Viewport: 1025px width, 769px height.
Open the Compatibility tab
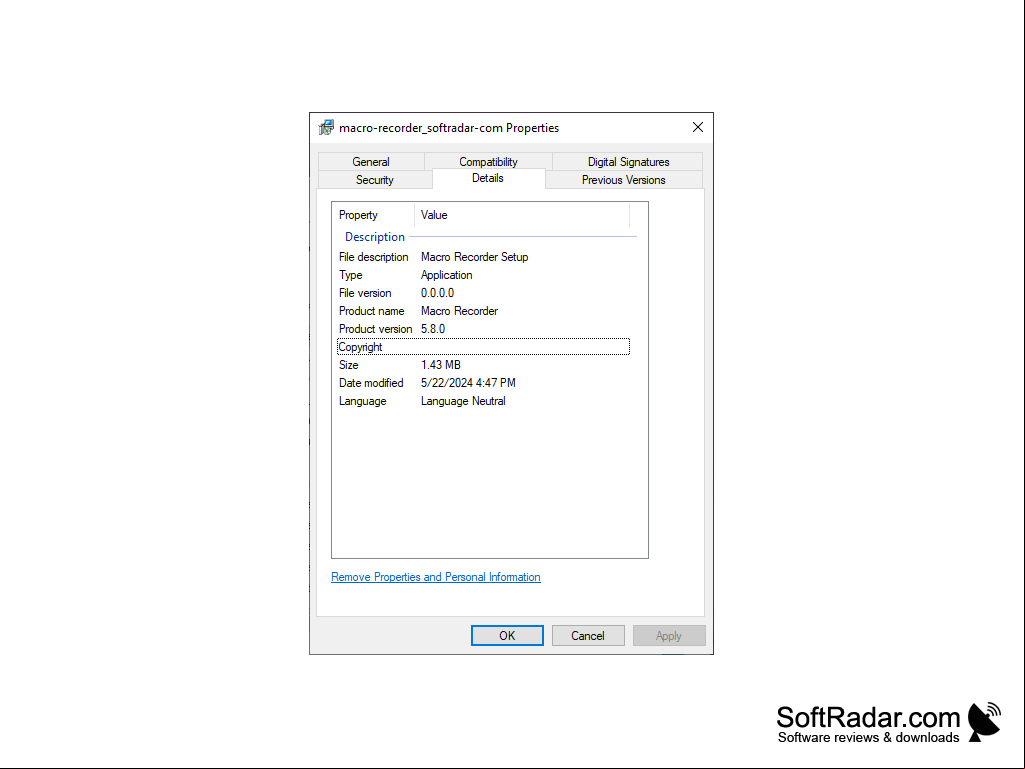488,162
